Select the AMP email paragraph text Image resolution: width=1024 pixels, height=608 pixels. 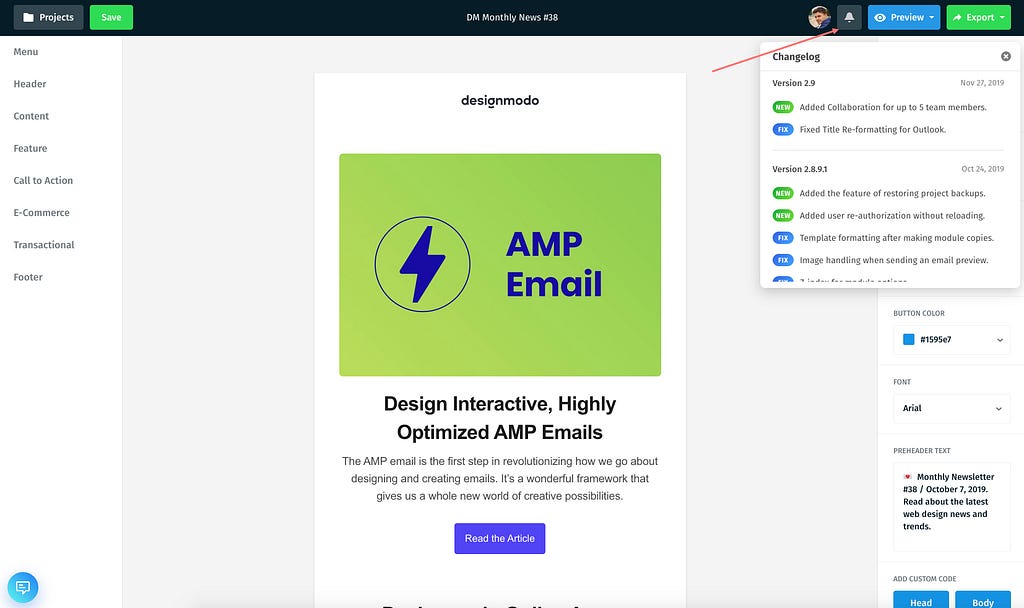pos(500,479)
